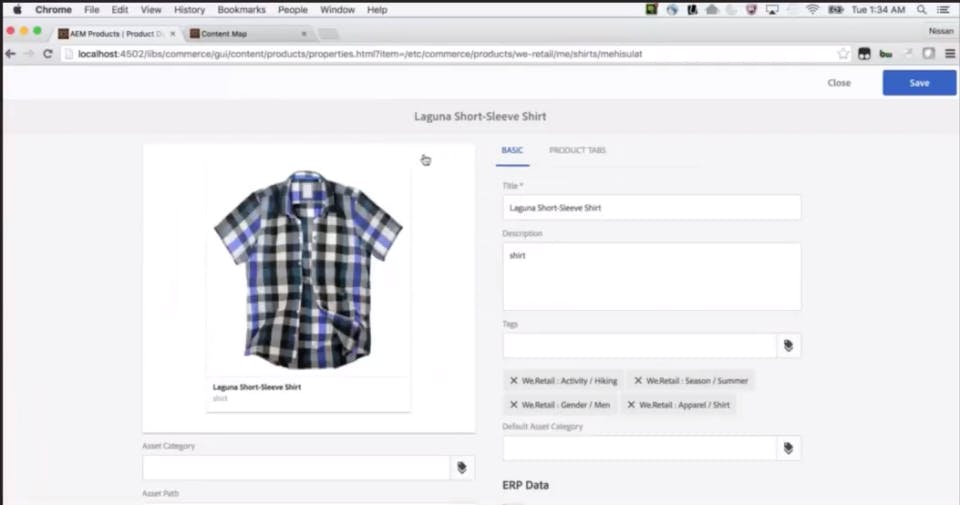The width and height of the screenshot is (960, 505).
Task: Open the Chrome hamburger menu
Action: (950, 54)
